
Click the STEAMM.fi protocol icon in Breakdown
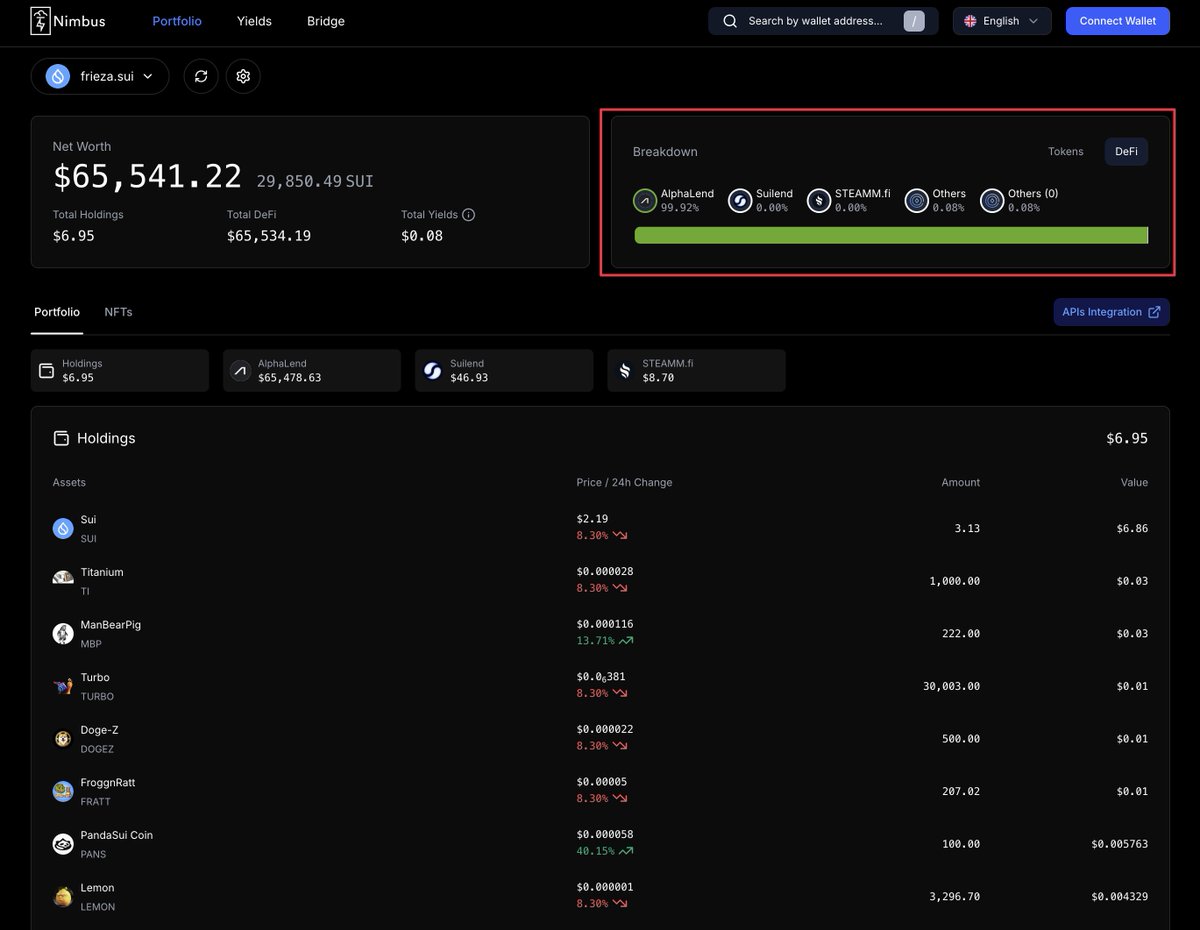pyautogui.click(x=818, y=200)
